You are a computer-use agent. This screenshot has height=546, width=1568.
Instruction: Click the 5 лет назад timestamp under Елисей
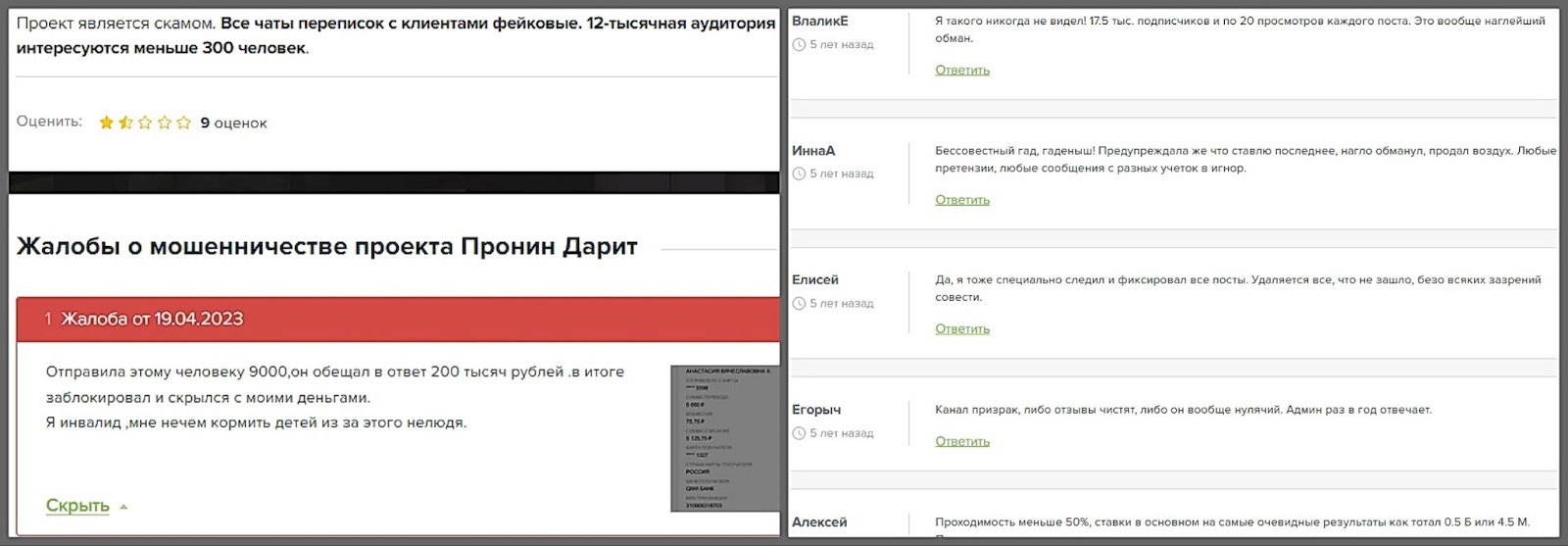pyautogui.click(x=841, y=304)
